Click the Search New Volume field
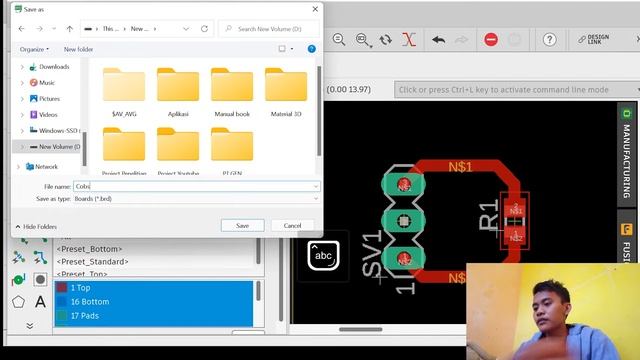 [269, 29]
